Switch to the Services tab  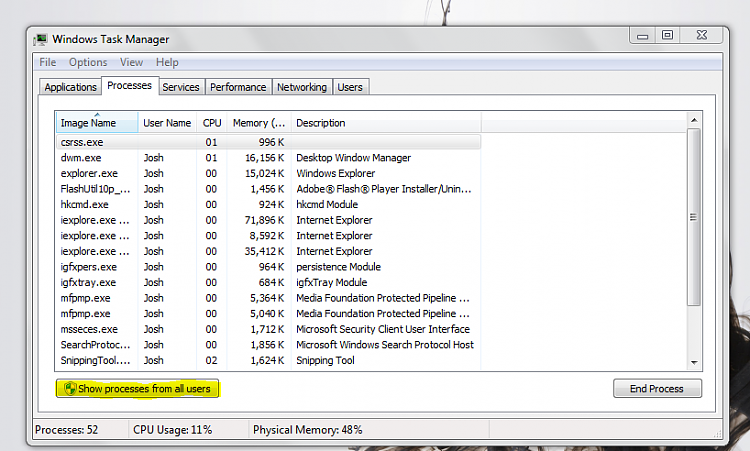coord(181,87)
